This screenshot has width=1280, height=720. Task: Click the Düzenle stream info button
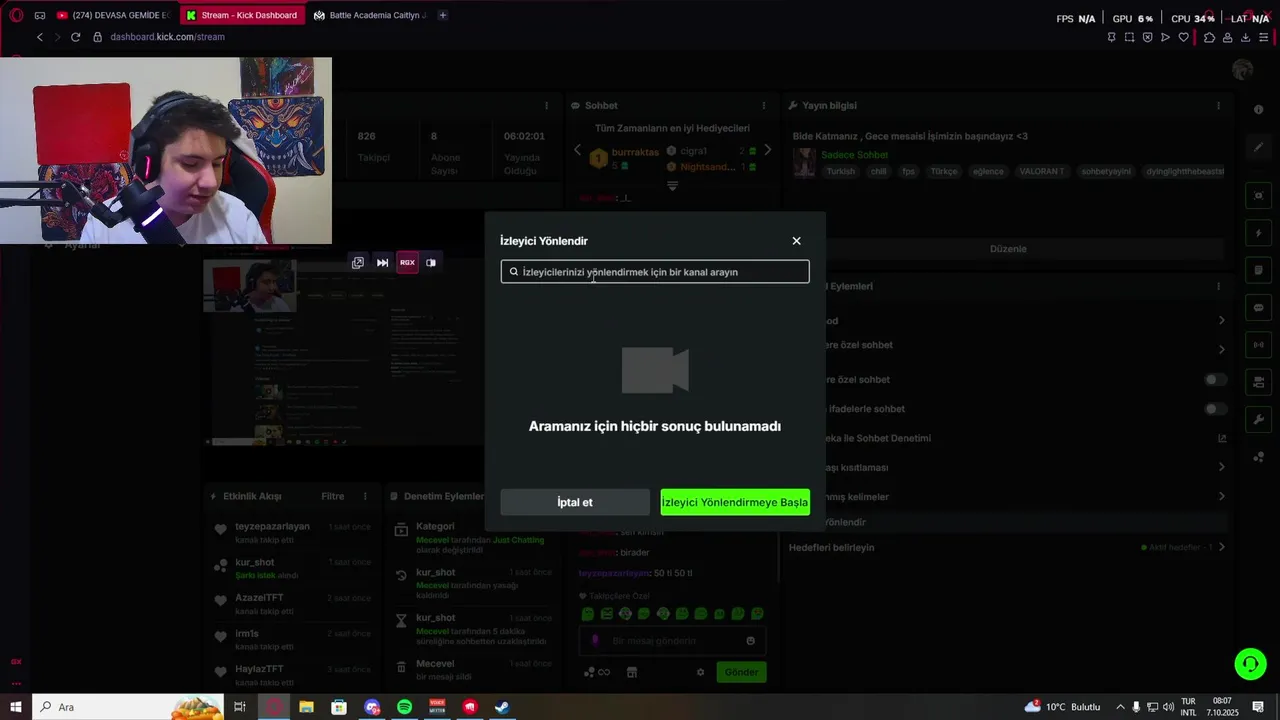[x=1008, y=249]
